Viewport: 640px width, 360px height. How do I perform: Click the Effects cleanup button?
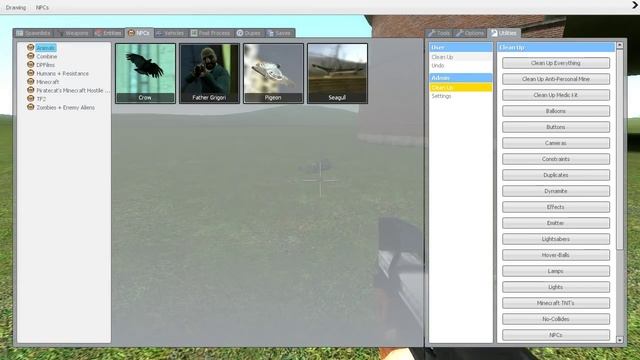556,207
